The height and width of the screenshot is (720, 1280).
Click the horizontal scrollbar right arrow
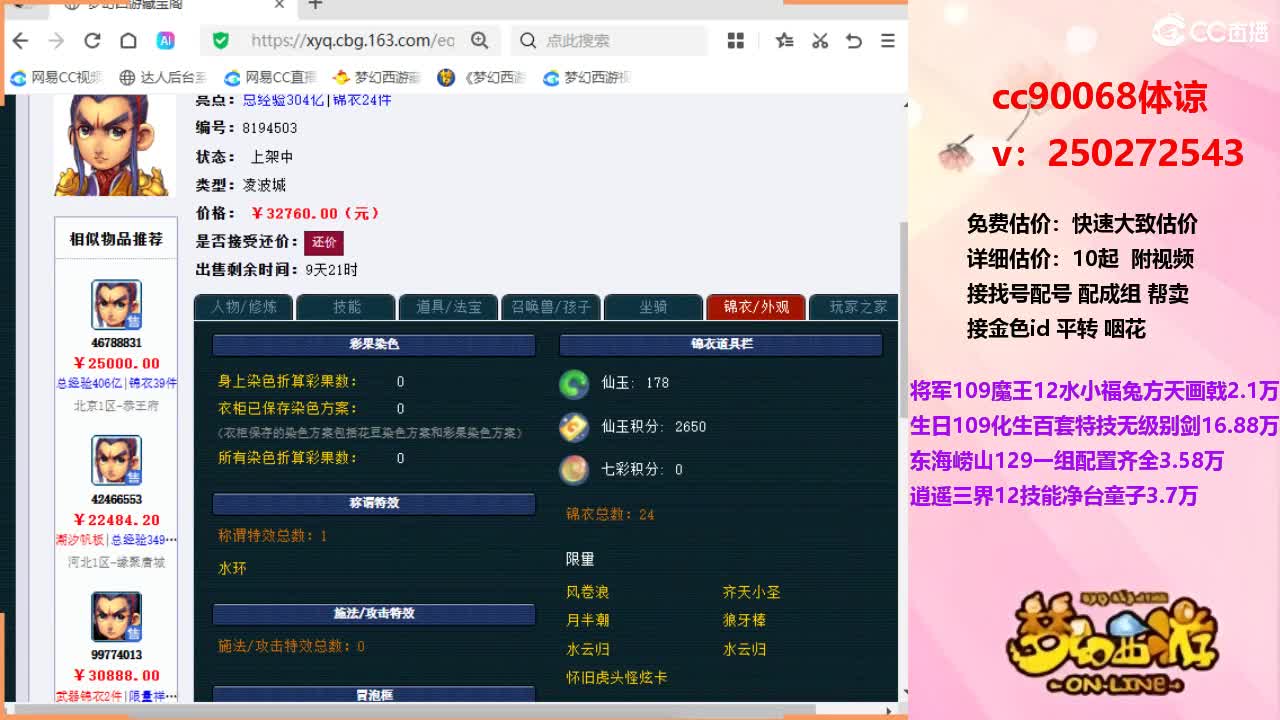889,711
